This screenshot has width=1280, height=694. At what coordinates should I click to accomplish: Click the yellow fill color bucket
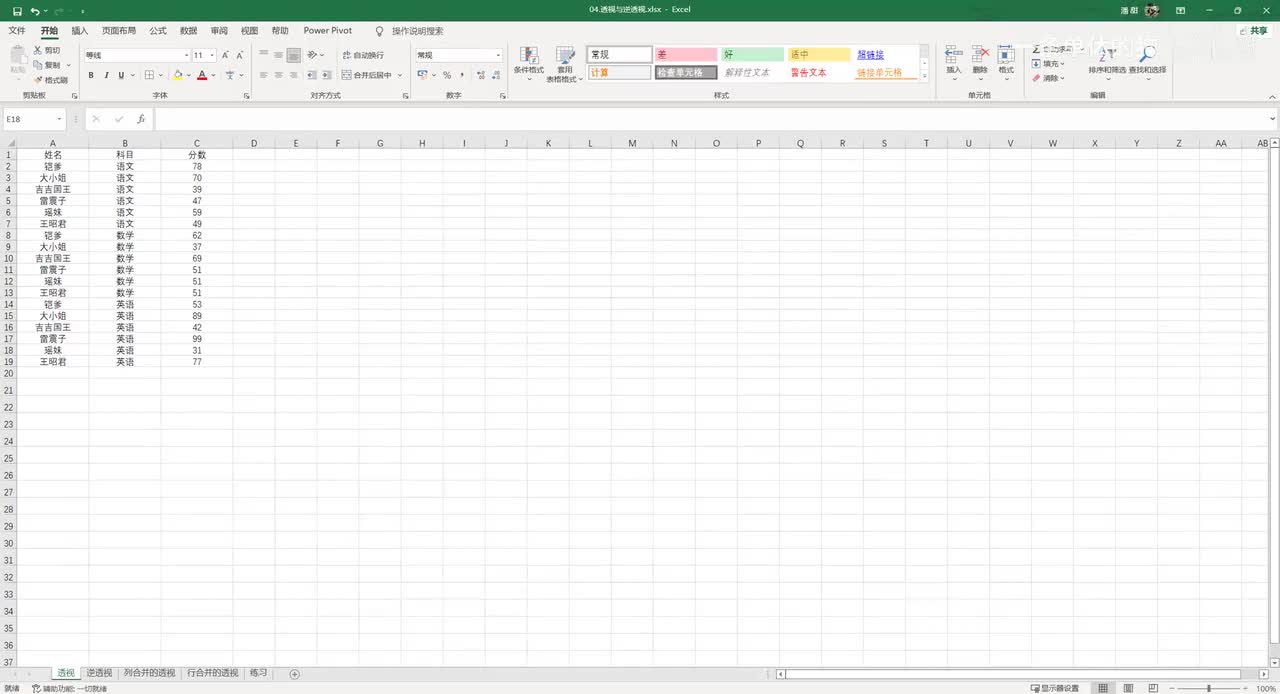178,75
